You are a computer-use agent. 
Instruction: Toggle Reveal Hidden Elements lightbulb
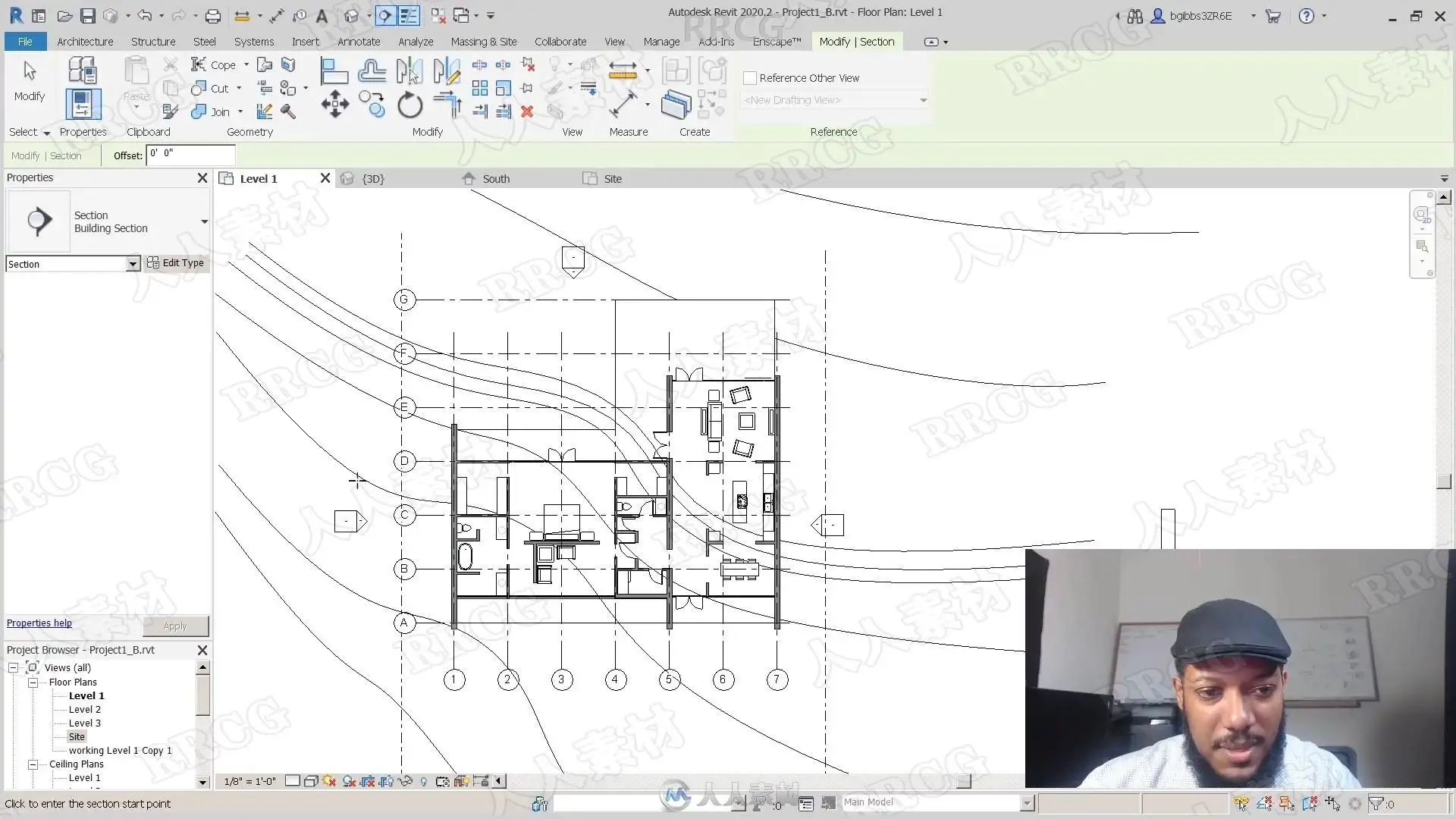(424, 781)
